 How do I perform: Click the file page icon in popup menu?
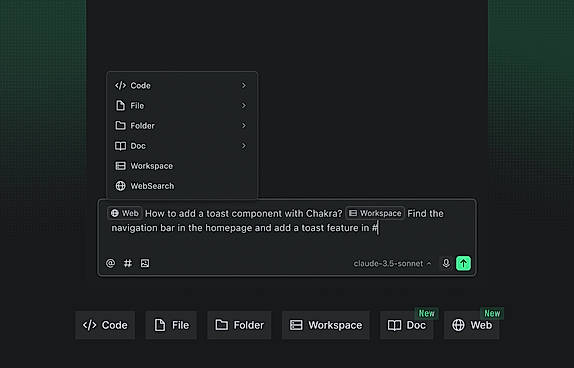click(120, 105)
